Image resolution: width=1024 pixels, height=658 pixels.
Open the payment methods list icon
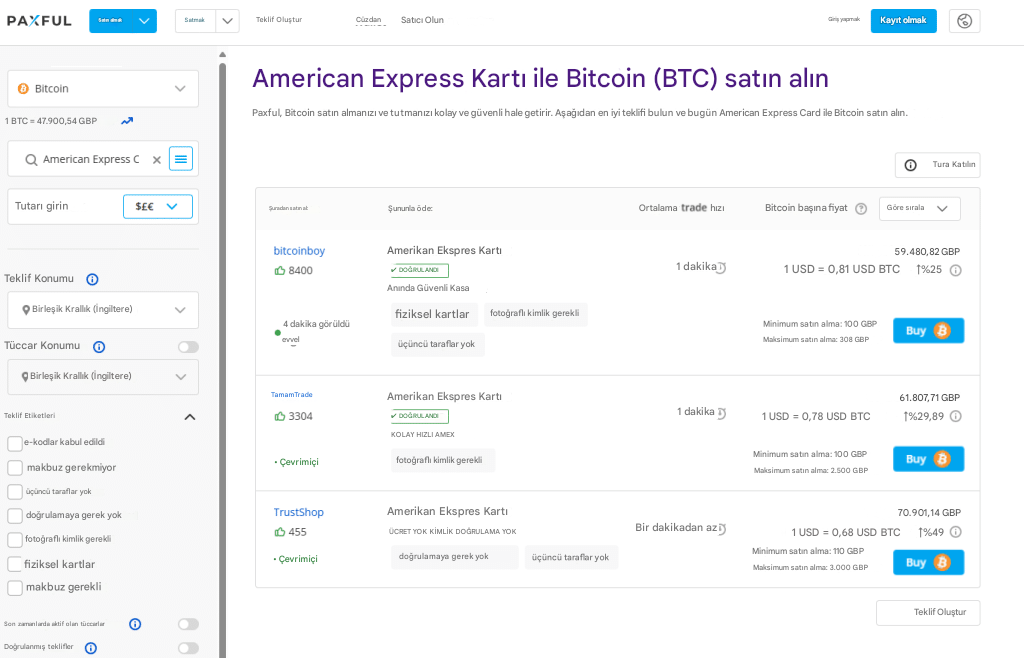coord(181,159)
